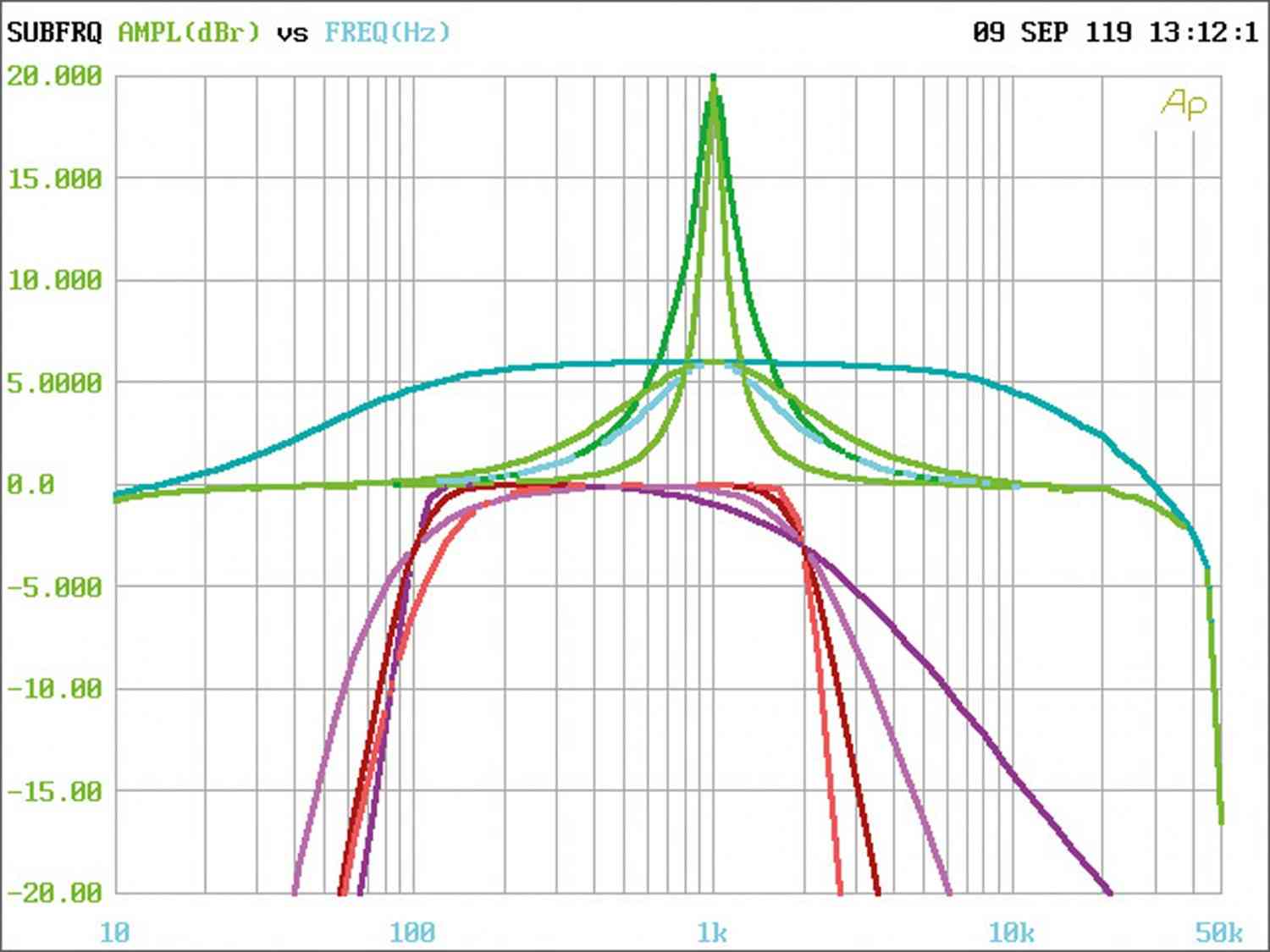Click the 09 SEP 119 13:12:1 timestamp
The height and width of the screenshot is (952, 1270).
pyautogui.click(x=1115, y=33)
